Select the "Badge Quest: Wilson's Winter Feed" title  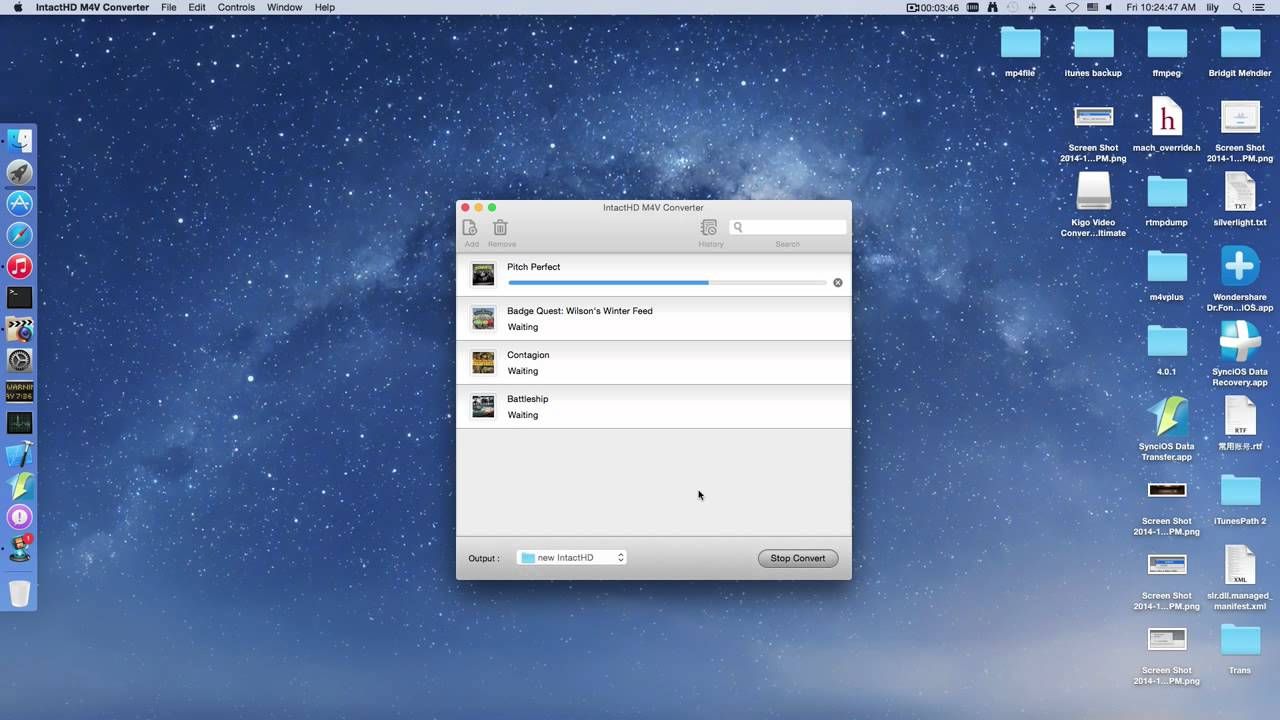580,311
